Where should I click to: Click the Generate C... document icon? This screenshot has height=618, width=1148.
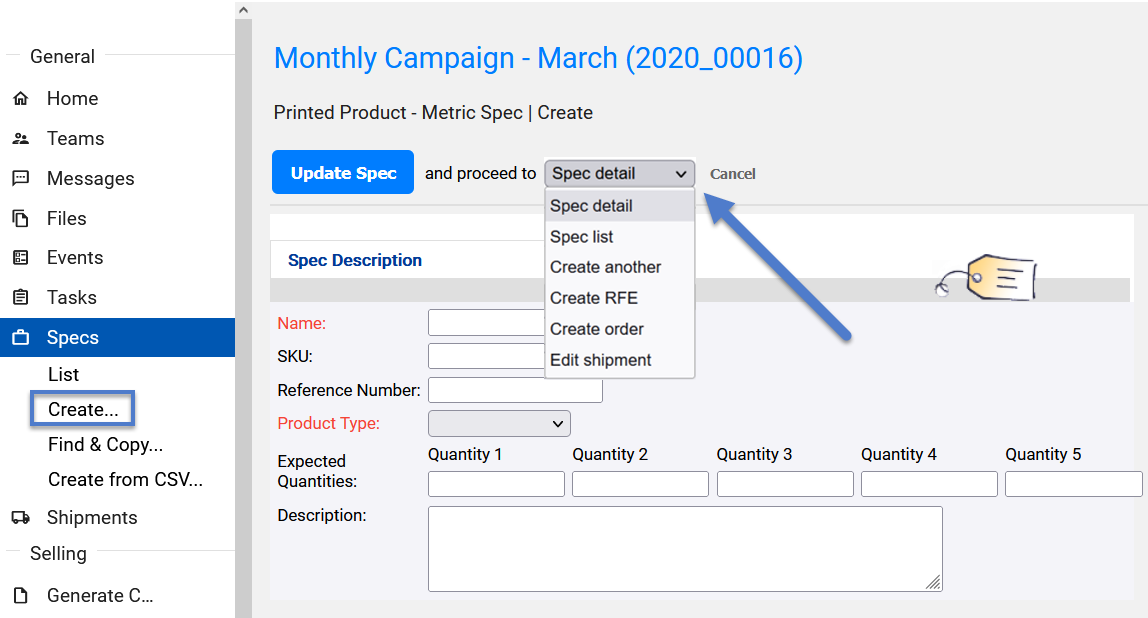coord(20,595)
